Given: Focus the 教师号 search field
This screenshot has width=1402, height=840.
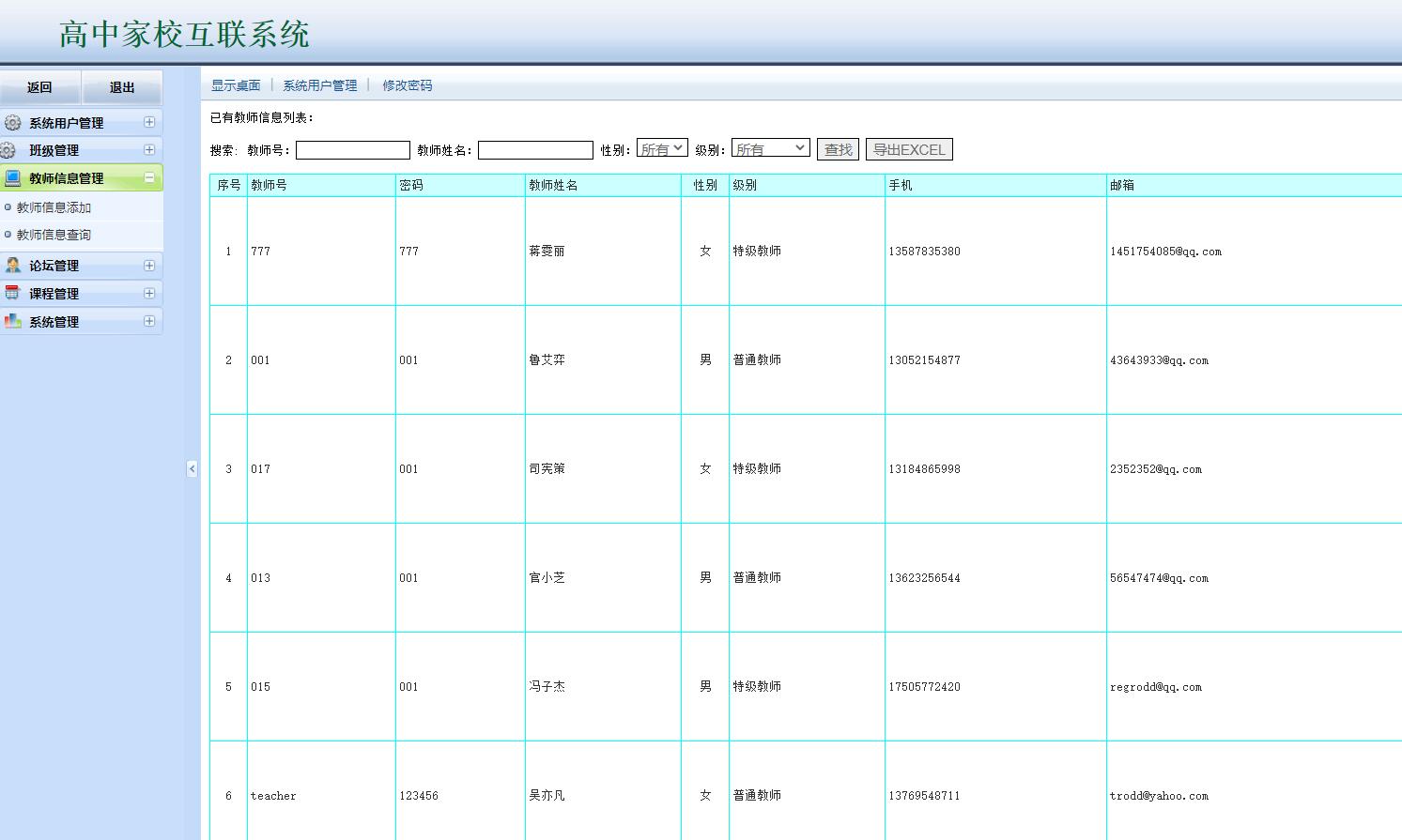Looking at the screenshot, I should point(353,150).
